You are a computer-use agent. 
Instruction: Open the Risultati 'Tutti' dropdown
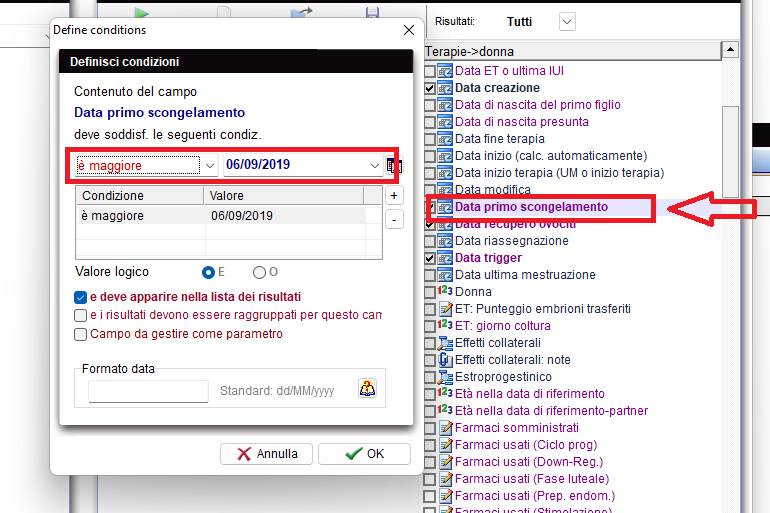tap(567, 22)
